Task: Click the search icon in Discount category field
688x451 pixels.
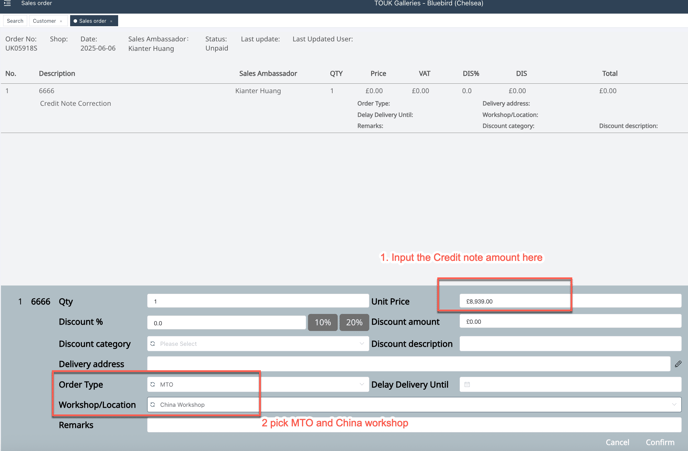Action: (153, 344)
